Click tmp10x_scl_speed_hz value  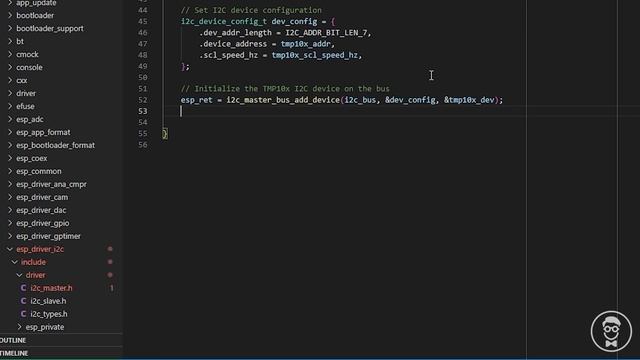click(314, 55)
